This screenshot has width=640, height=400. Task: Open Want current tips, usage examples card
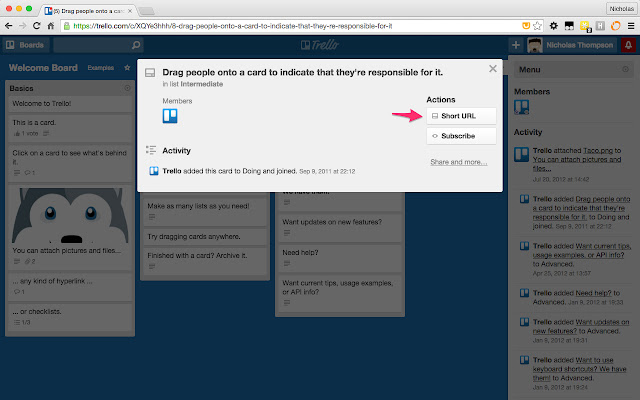(340, 293)
